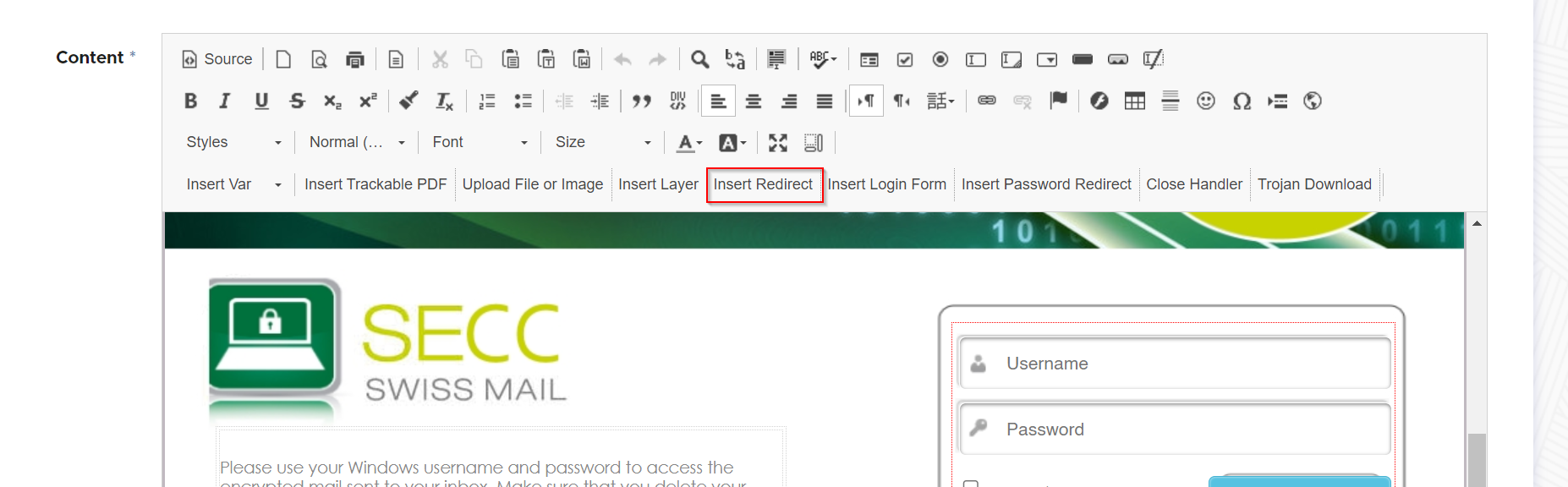
Task: Insert a form Button icon
Action: [1083, 59]
